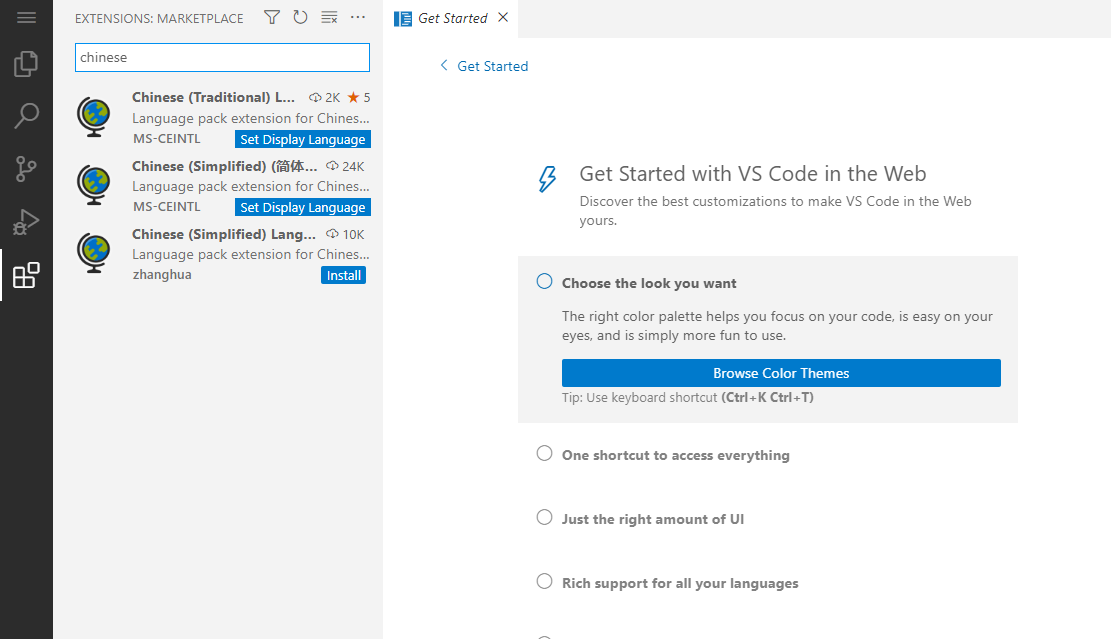Open Views and More Actions ellipsis

point(358,17)
